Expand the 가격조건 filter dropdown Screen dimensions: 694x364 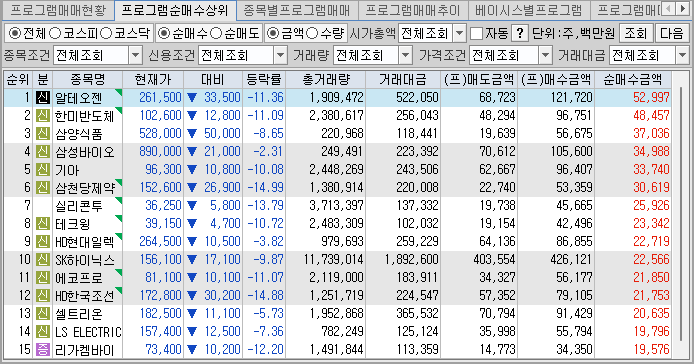pyautogui.click(x=545, y=55)
